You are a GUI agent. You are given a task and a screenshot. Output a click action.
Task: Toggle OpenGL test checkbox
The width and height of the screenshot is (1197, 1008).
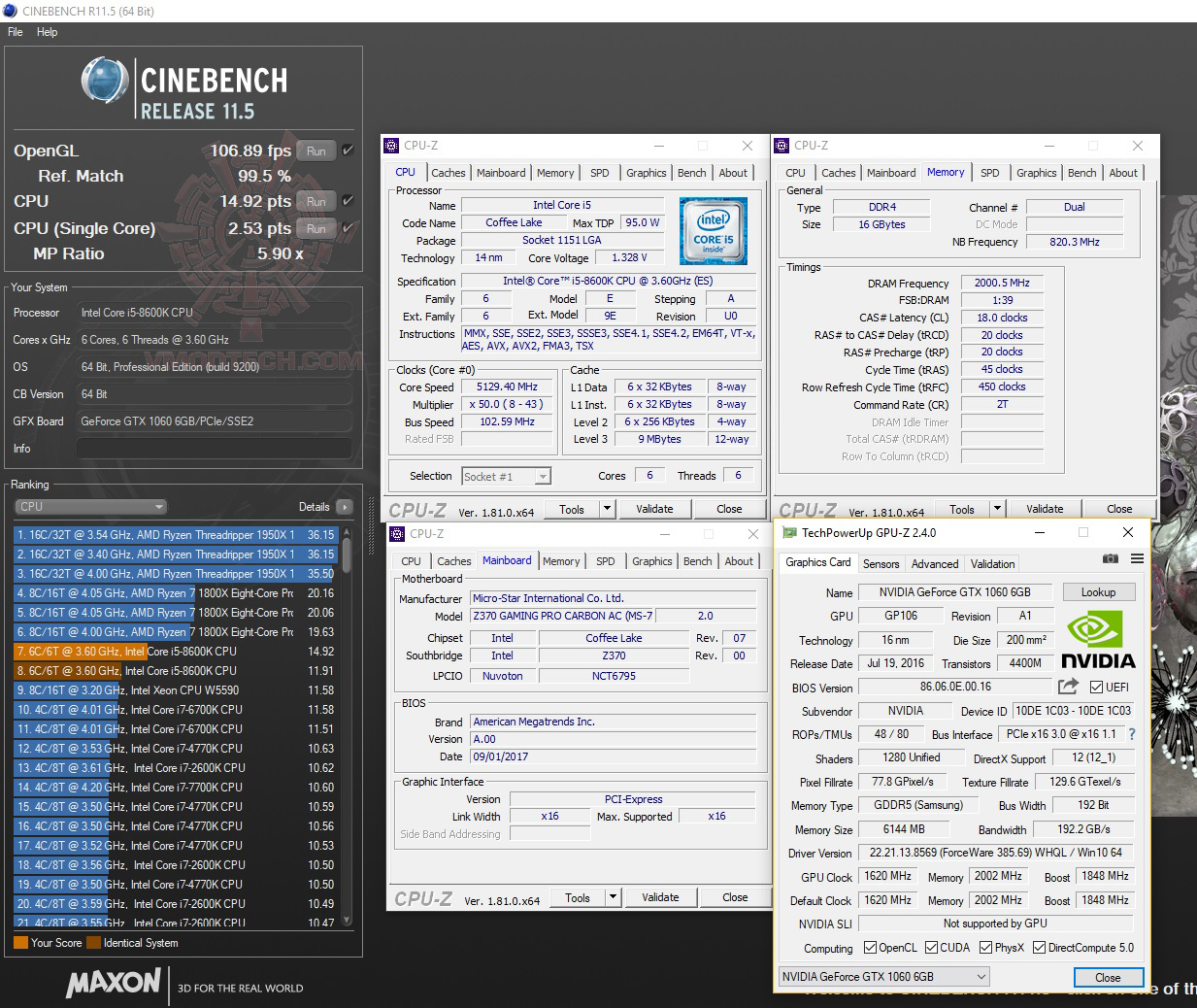click(348, 151)
